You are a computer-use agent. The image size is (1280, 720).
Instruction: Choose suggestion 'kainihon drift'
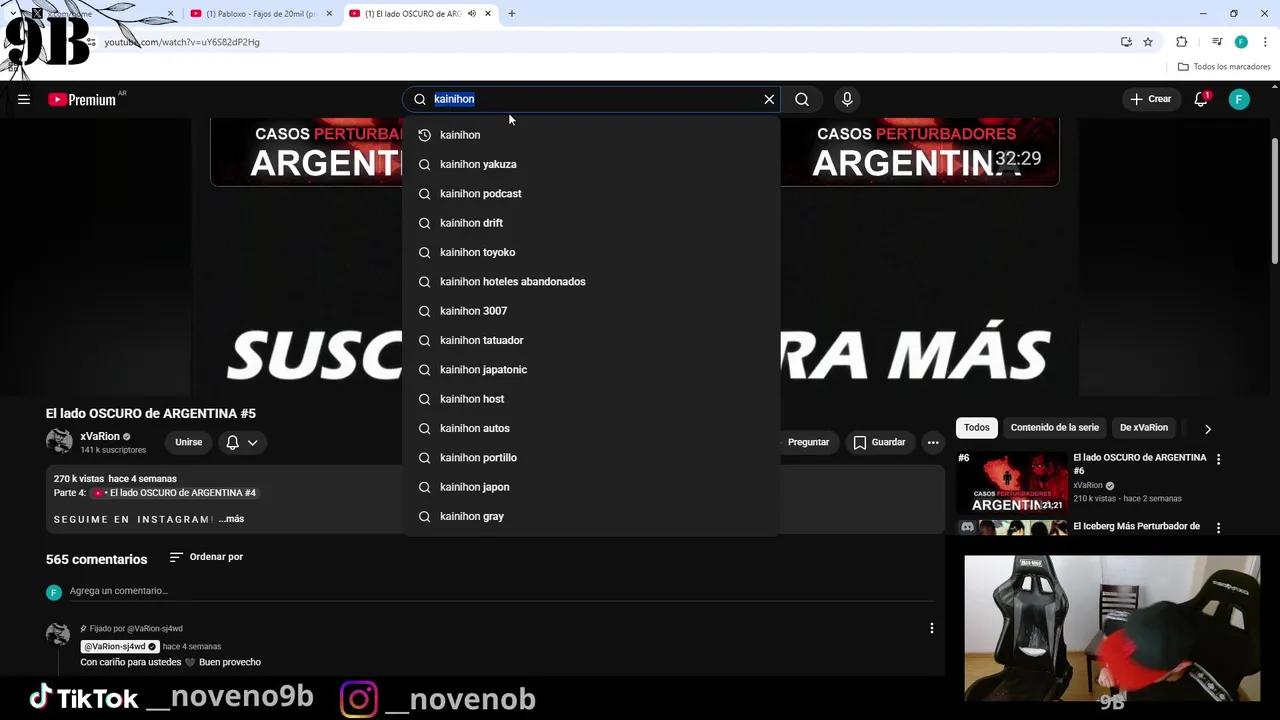[591, 223]
